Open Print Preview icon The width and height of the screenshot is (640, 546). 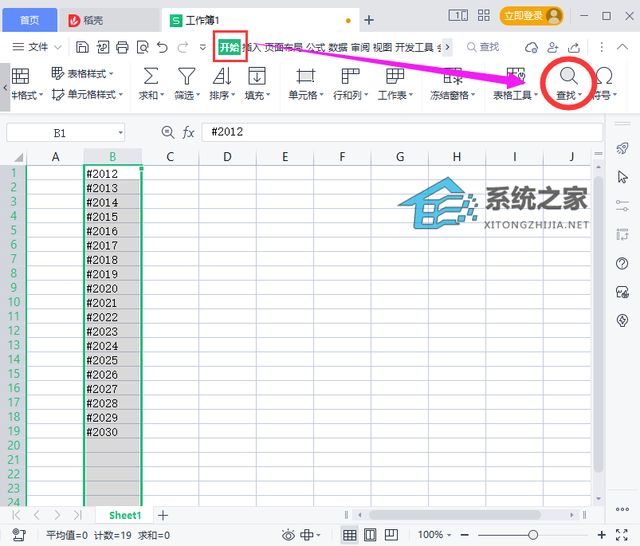(142, 47)
